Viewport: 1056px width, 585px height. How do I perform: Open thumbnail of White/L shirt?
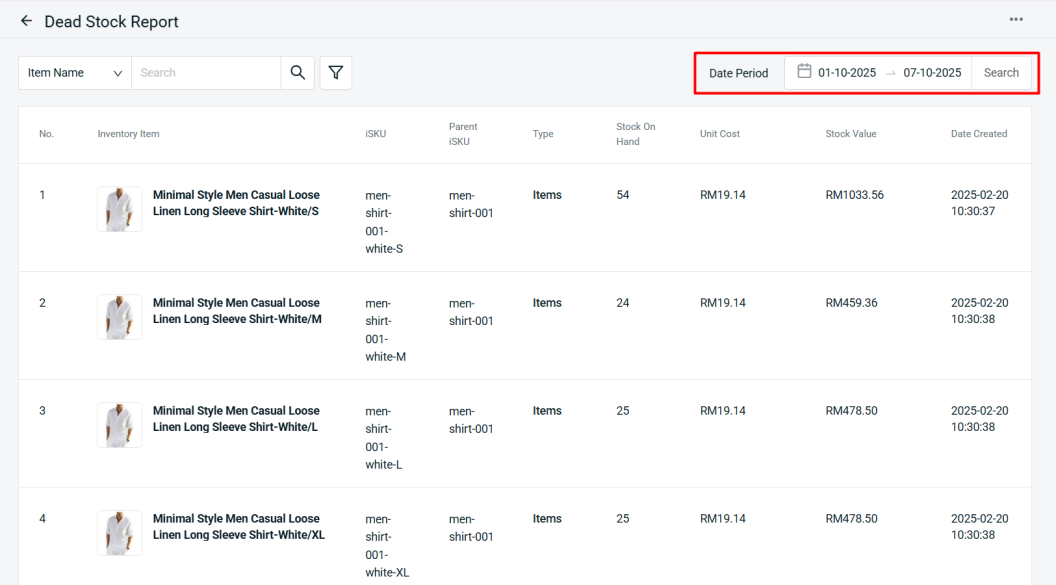(x=119, y=425)
